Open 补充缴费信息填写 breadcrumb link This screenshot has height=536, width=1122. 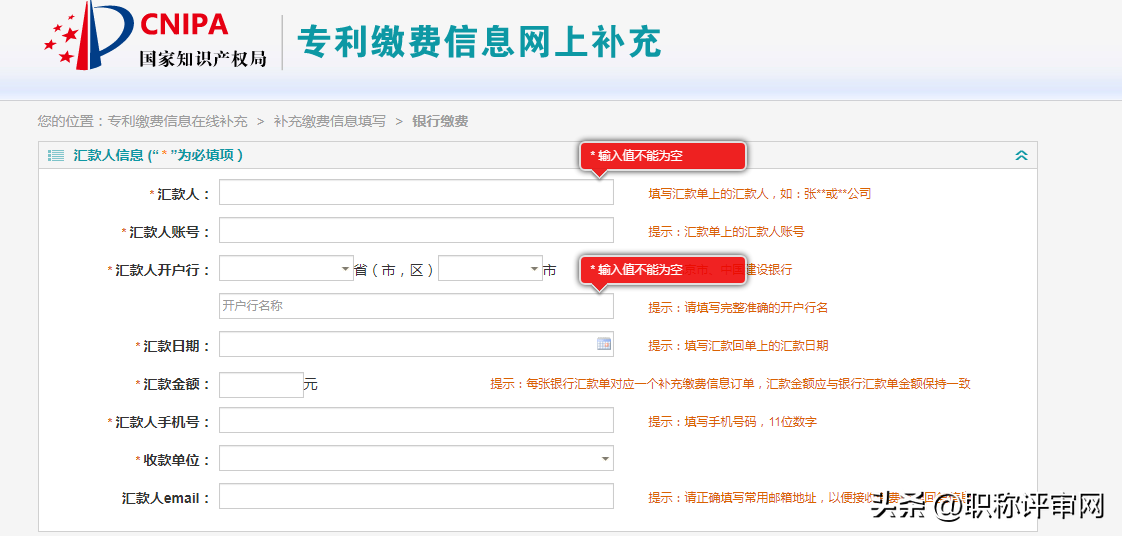click(x=329, y=121)
